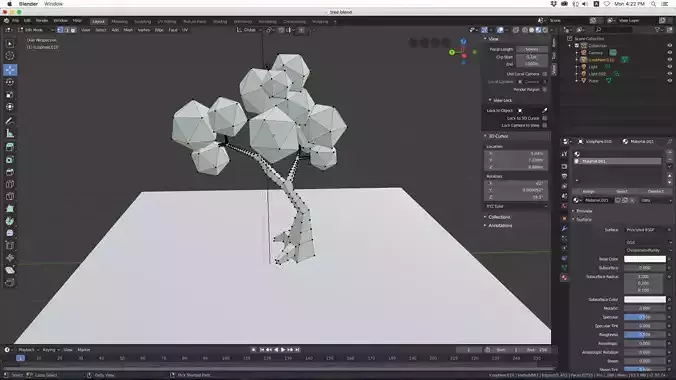Viewport: 676px width, 380px height.
Task: Adjust the Roughness slider
Action: (645, 335)
